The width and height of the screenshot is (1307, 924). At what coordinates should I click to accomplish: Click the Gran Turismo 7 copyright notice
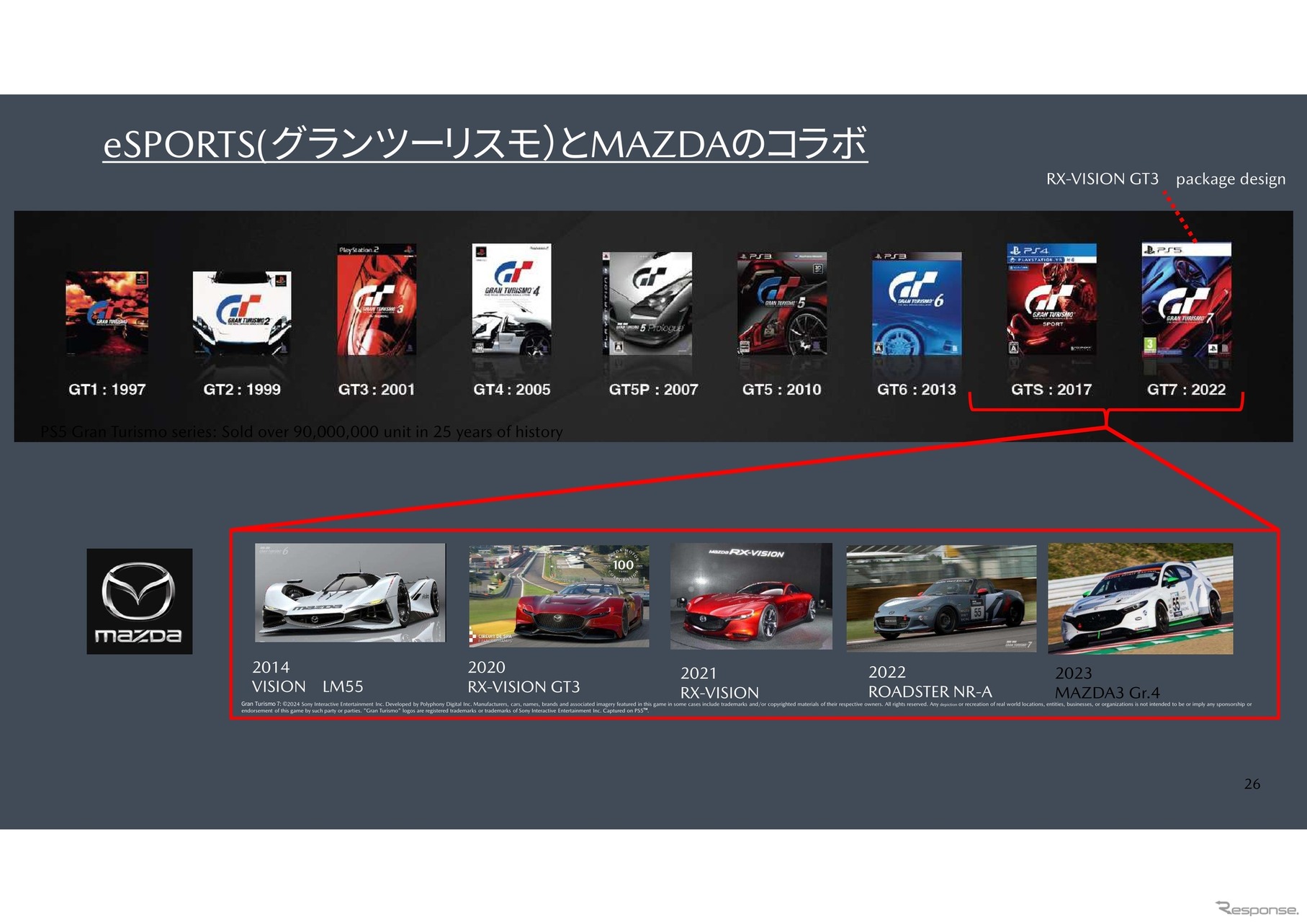746,707
